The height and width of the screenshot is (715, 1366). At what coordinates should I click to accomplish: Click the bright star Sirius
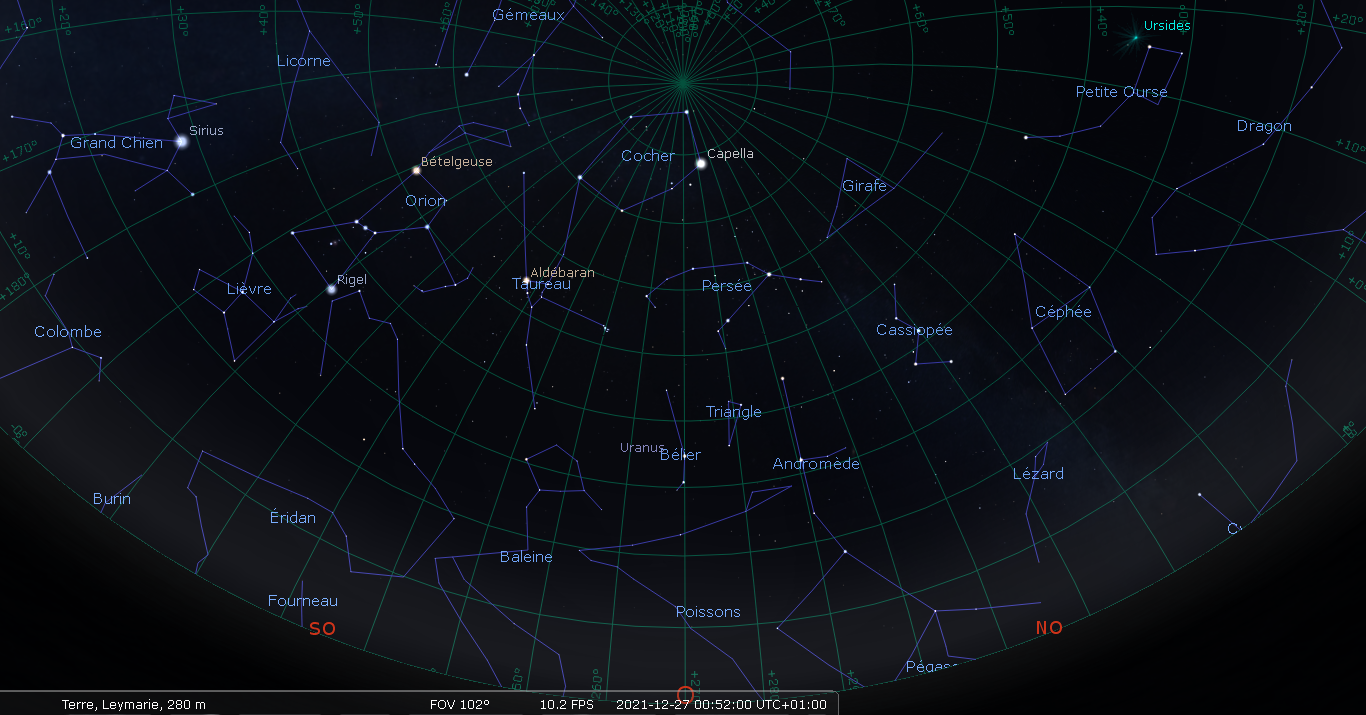tap(182, 142)
